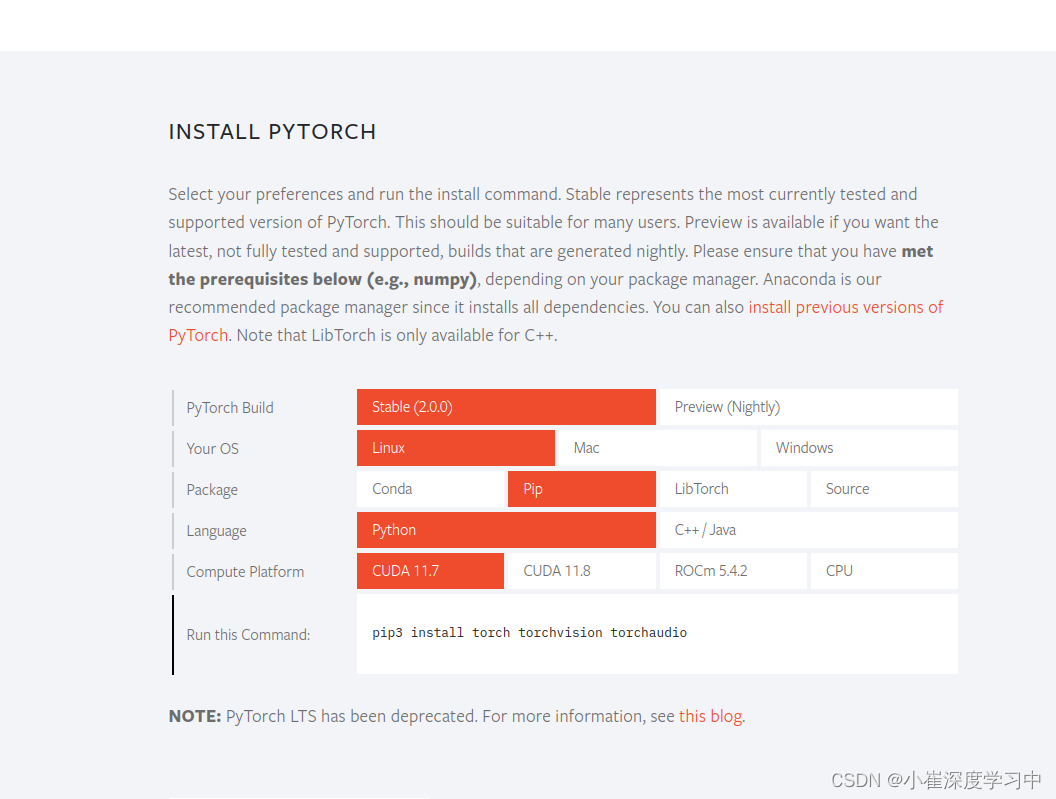Switch the package manager to Conda
This screenshot has height=799, width=1056.
tap(430, 488)
